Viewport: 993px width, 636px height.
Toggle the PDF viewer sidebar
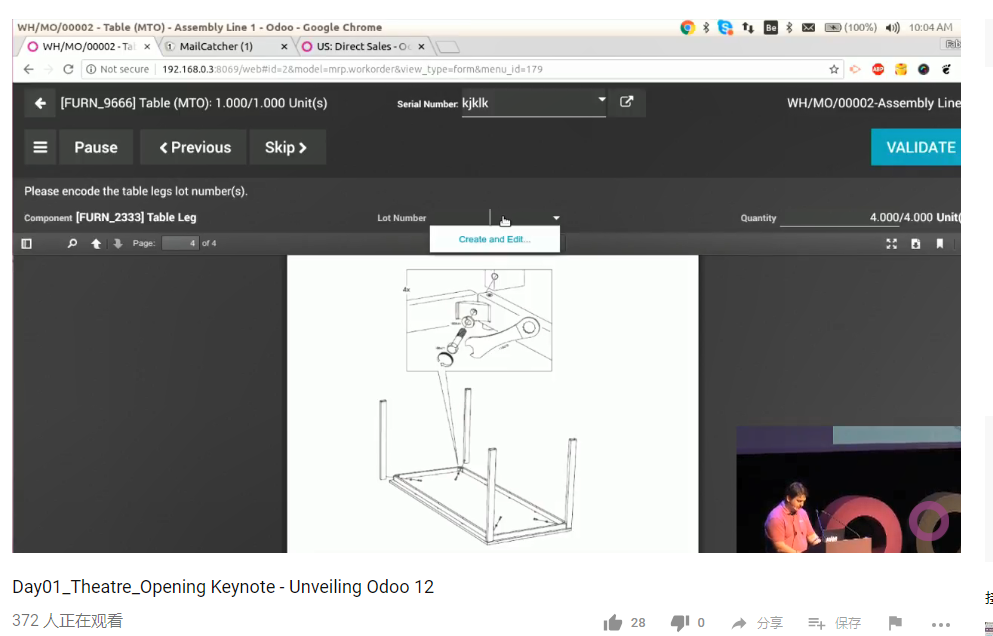point(27,243)
